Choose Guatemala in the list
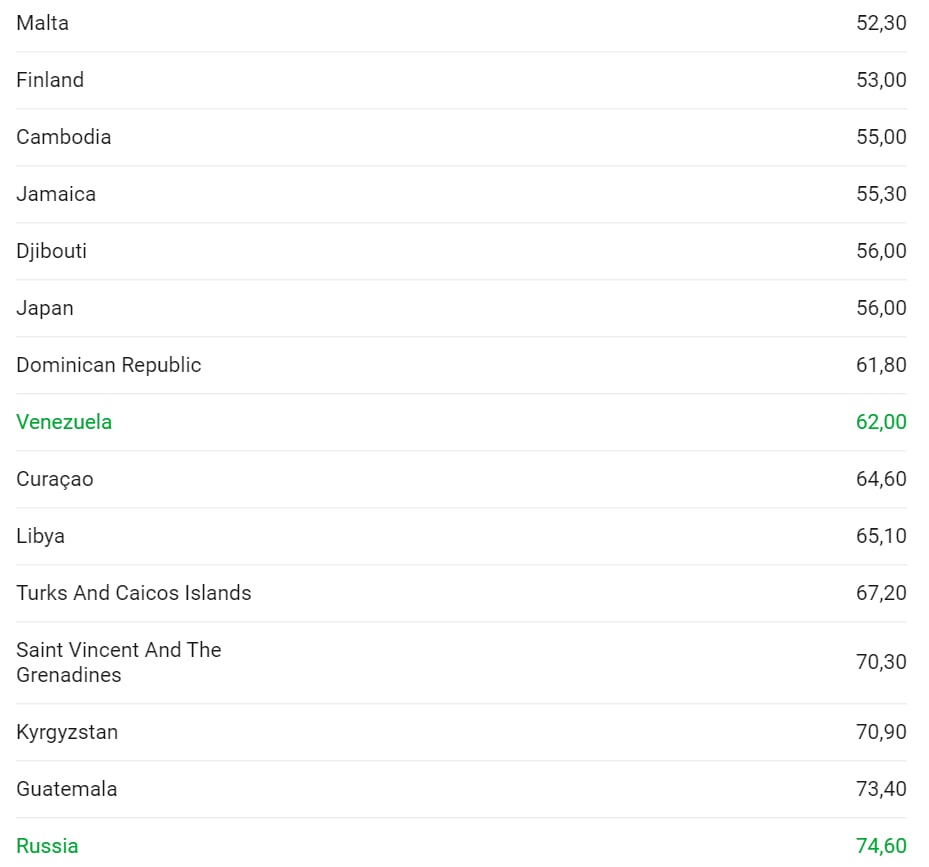This screenshot has height=867, width=929. click(x=461, y=789)
